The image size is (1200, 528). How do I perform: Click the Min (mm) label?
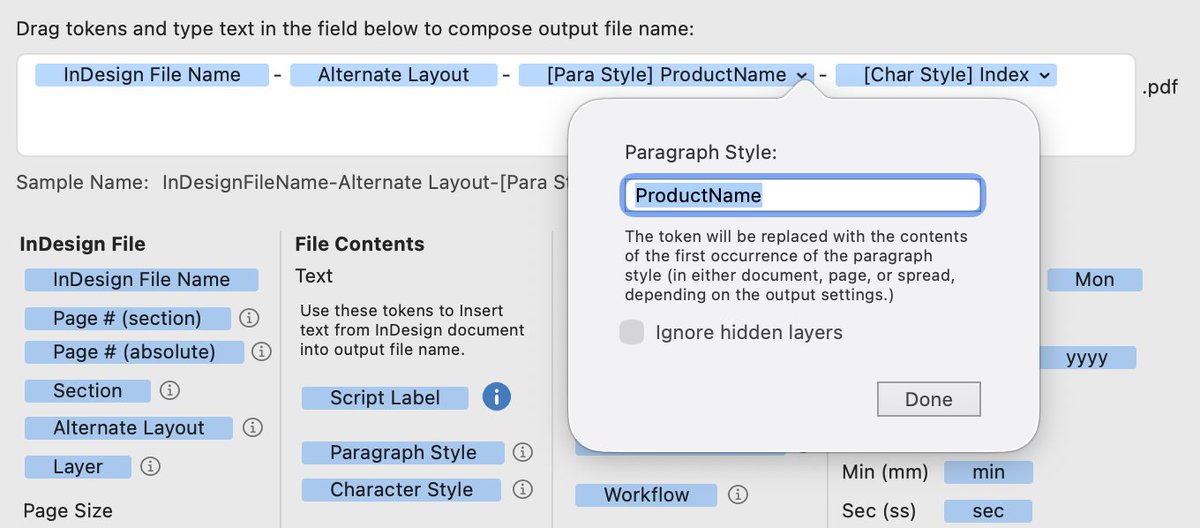point(885,472)
